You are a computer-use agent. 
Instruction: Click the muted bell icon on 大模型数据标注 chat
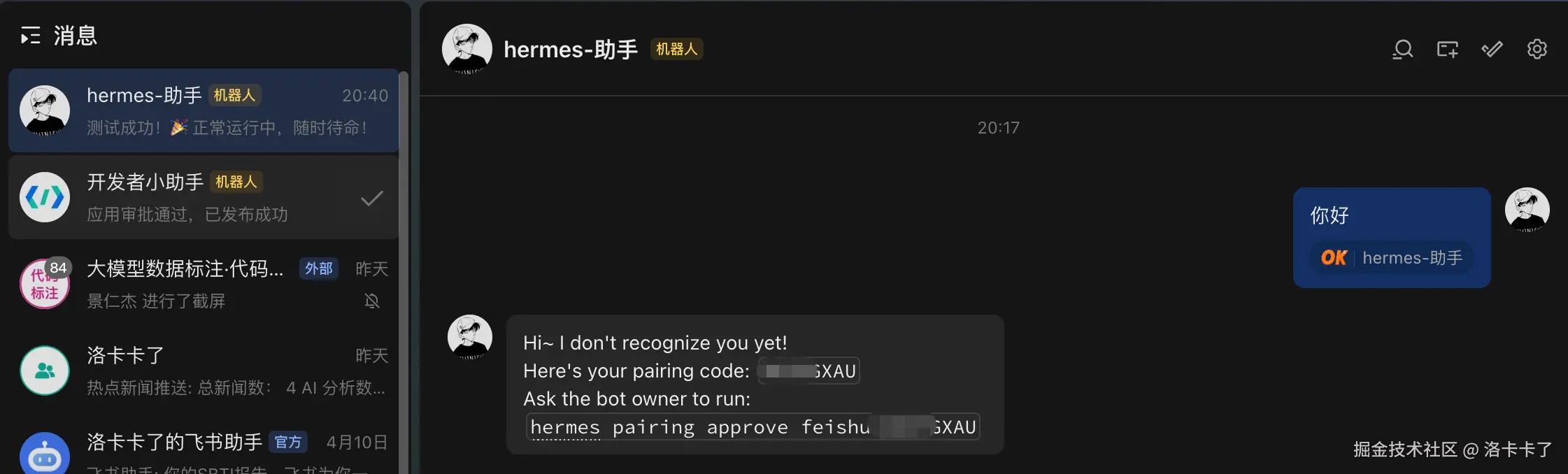372,301
